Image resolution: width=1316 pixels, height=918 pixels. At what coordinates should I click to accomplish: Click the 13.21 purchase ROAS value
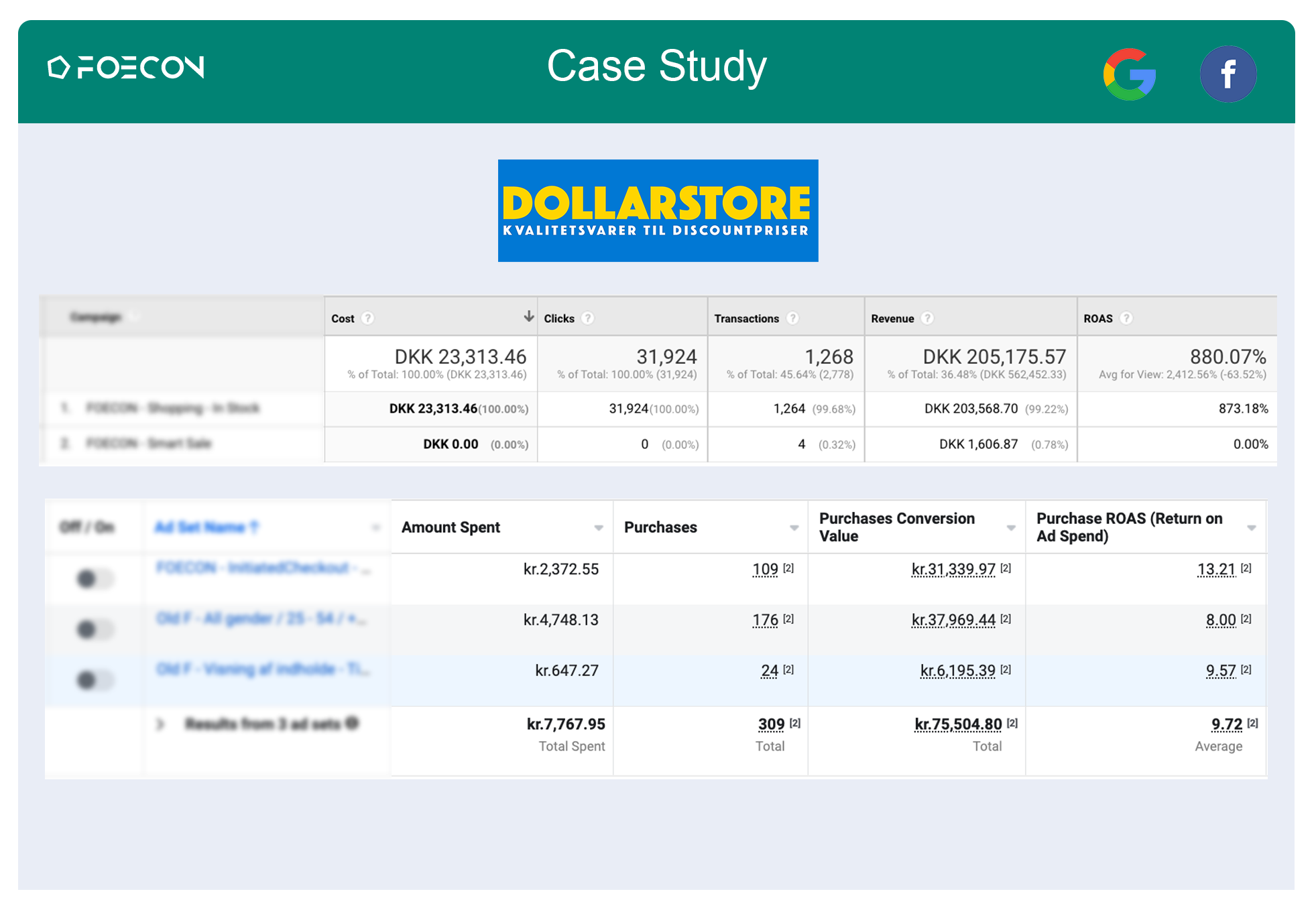click(1216, 570)
